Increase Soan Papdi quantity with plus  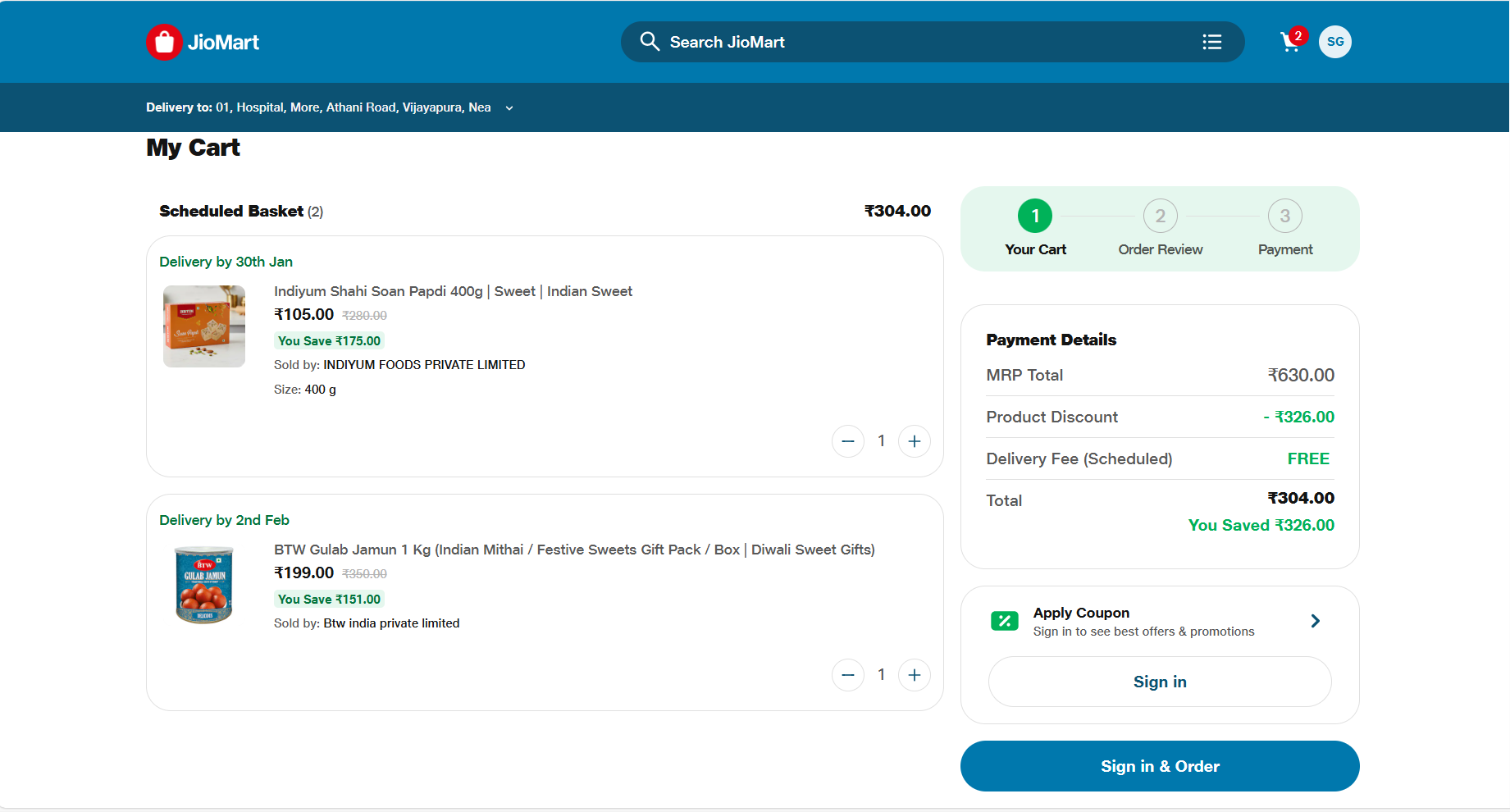click(914, 441)
